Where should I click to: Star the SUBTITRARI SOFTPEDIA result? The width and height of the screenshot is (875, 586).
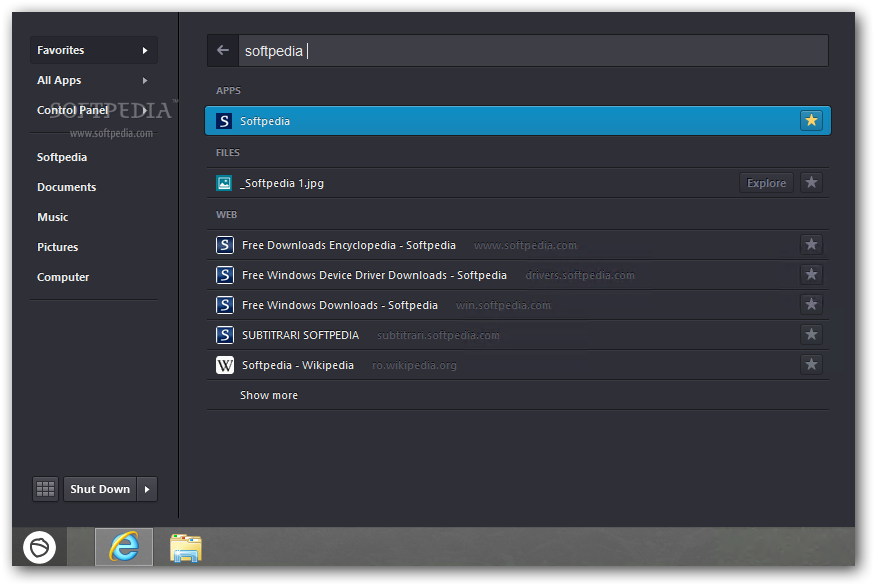click(x=811, y=335)
